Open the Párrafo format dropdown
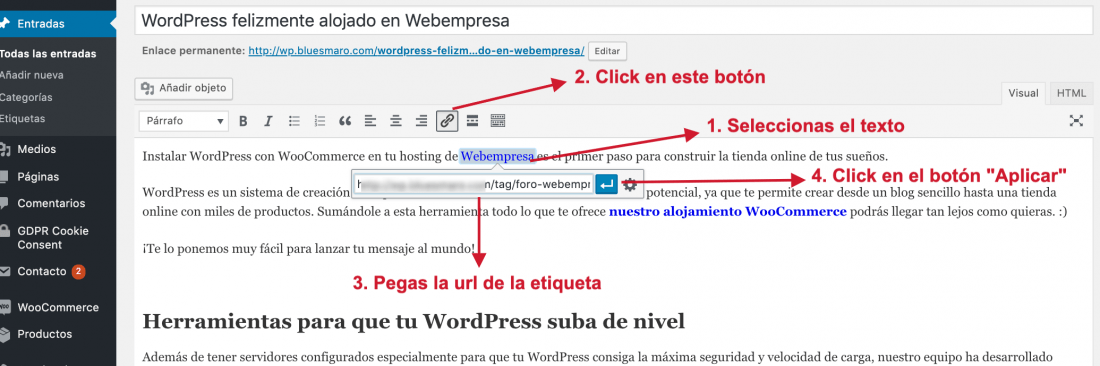The height and width of the screenshot is (366, 1100). pyautogui.click(x=184, y=121)
